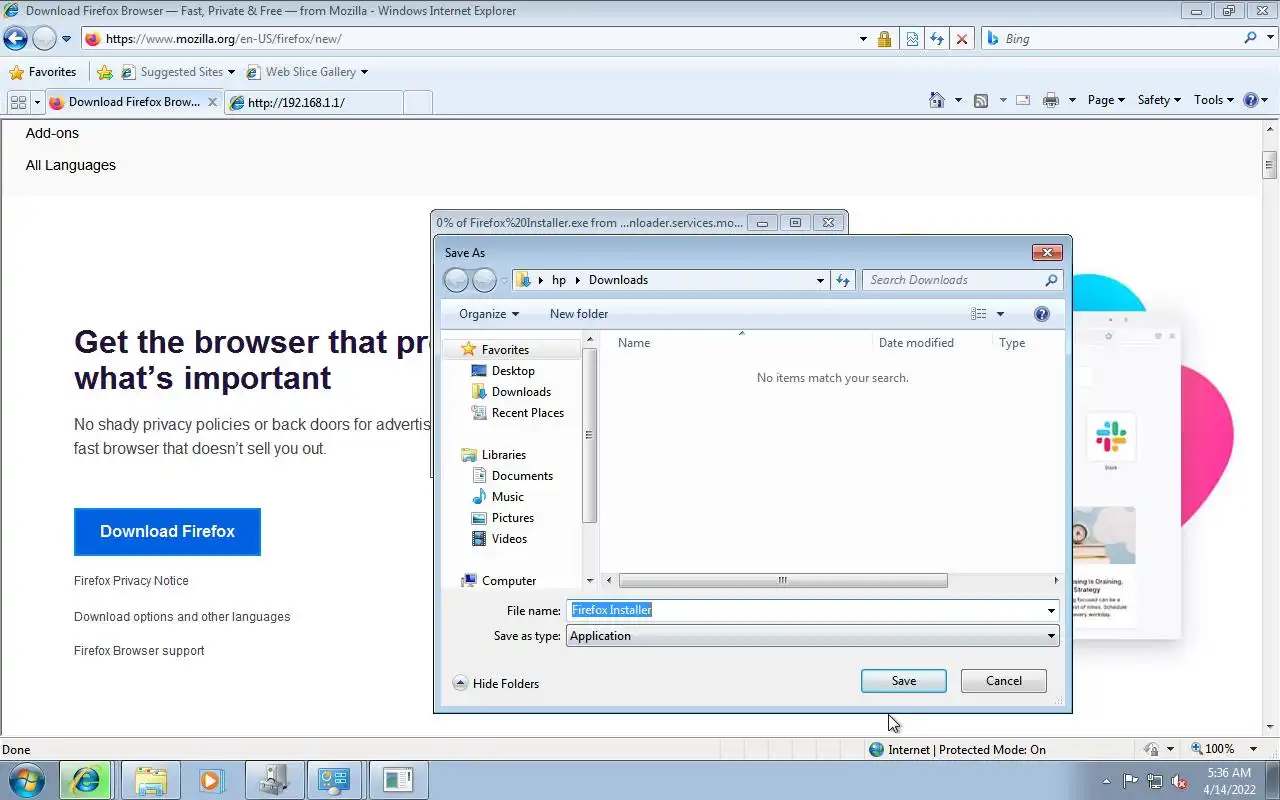Click the Quick Tabs grid icon

click(x=18, y=102)
